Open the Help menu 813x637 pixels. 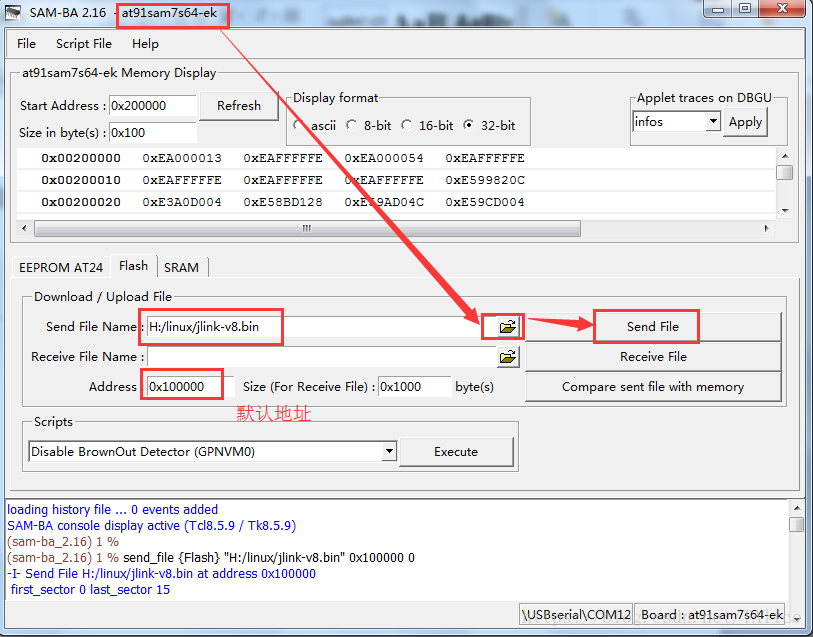[145, 44]
